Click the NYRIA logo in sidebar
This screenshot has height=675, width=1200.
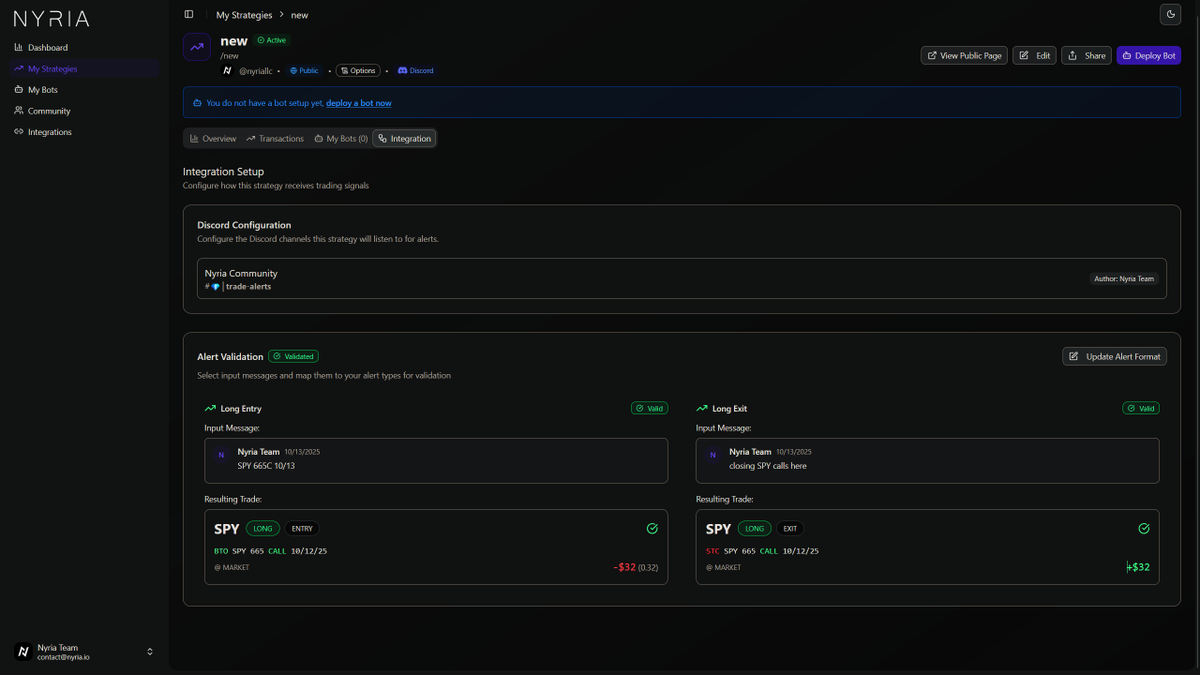51,18
